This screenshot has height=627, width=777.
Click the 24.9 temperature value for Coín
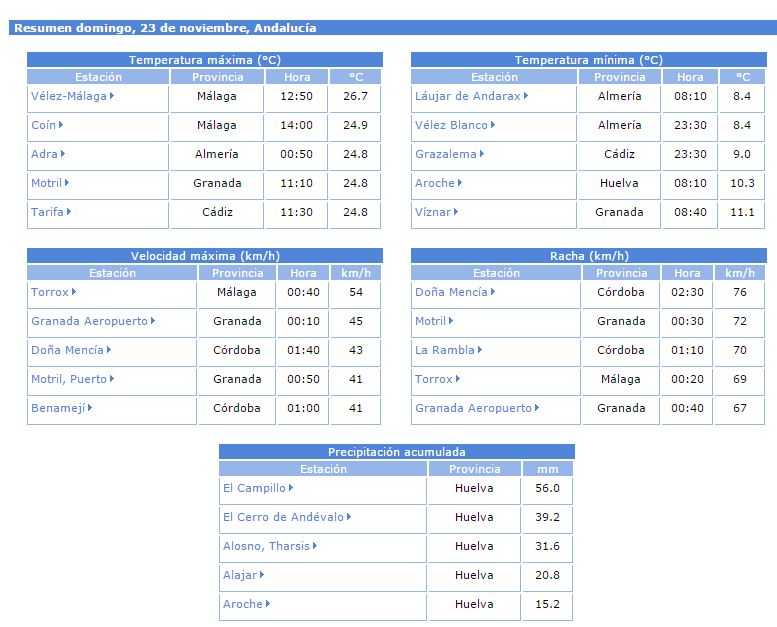pos(355,125)
